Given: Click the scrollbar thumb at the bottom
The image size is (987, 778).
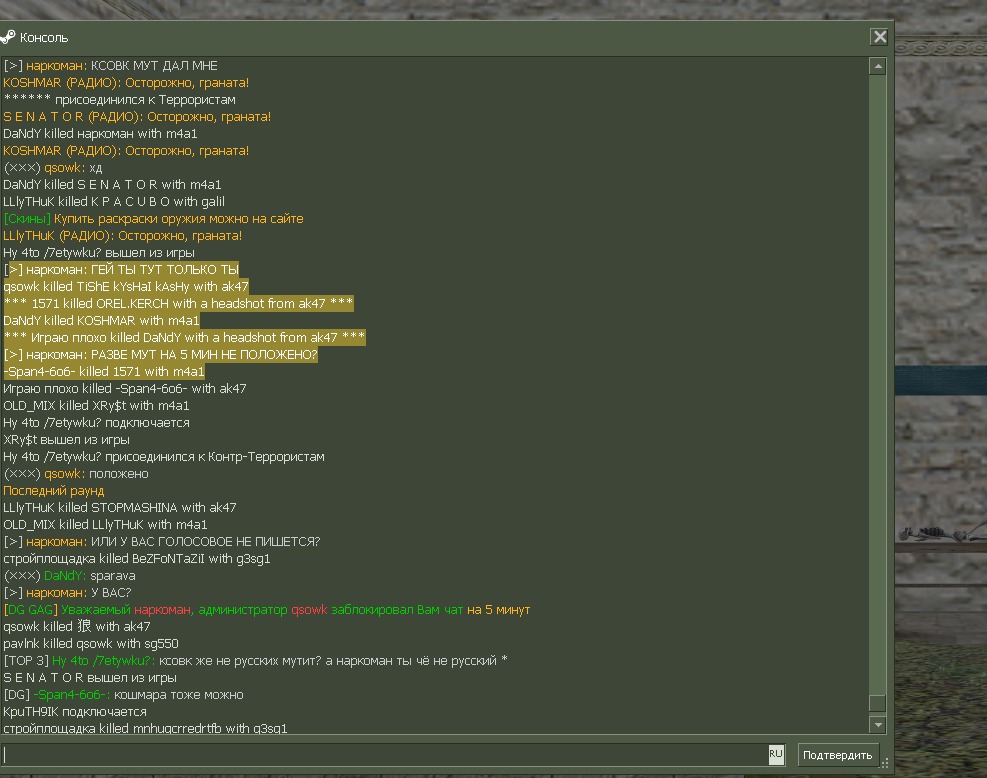Looking at the screenshot, I should [x=878, y=704].
